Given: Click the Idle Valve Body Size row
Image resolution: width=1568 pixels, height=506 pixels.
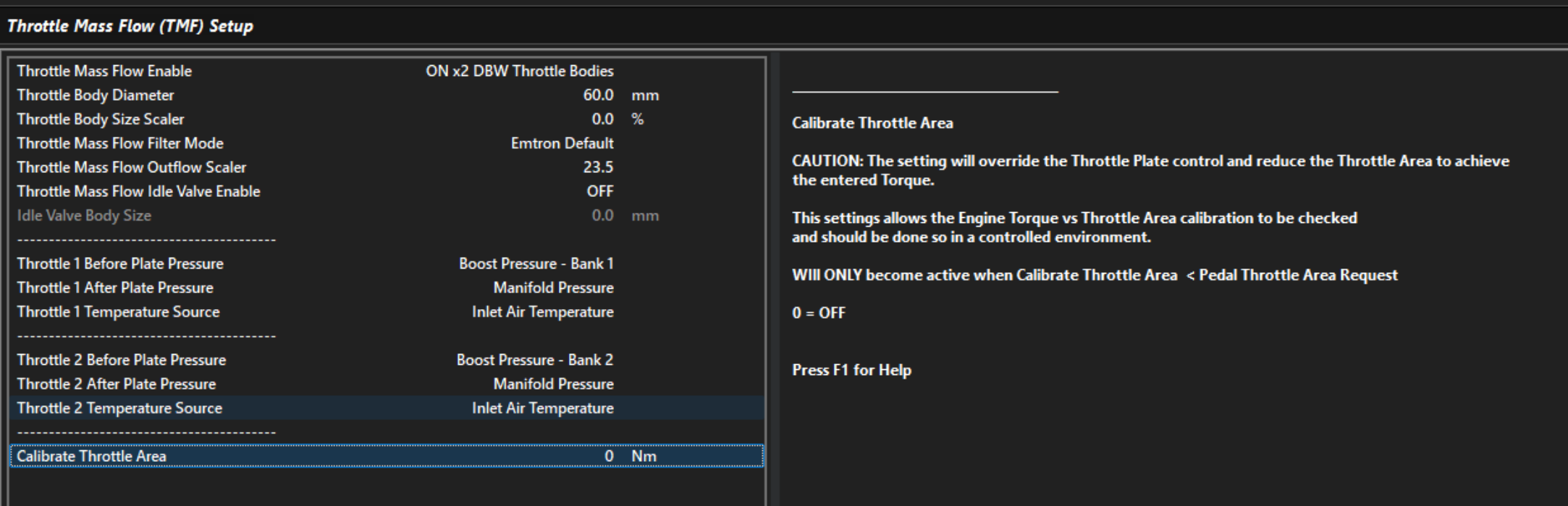Looking at the screenshot, I should pyautogui.click(x=387, y=215).
